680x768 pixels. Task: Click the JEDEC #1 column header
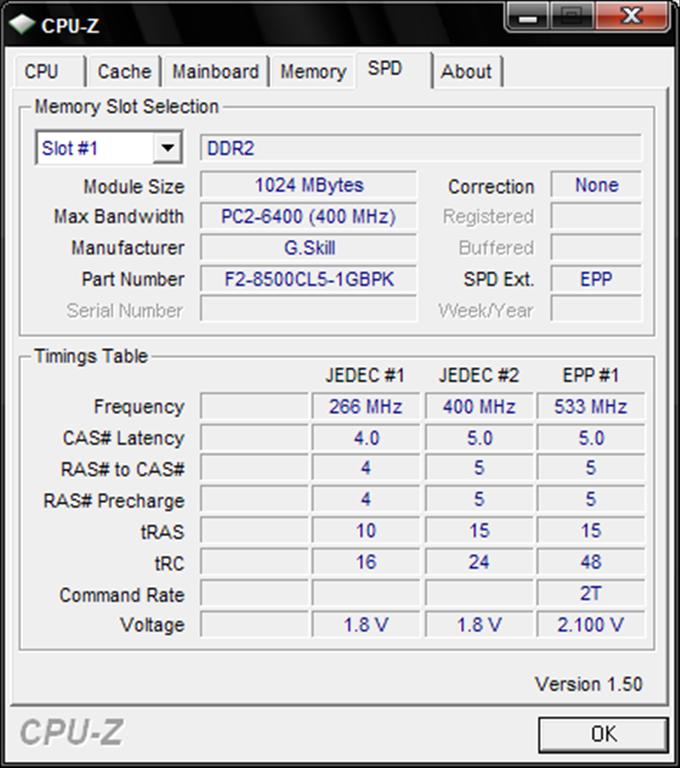tap(365, 376)
